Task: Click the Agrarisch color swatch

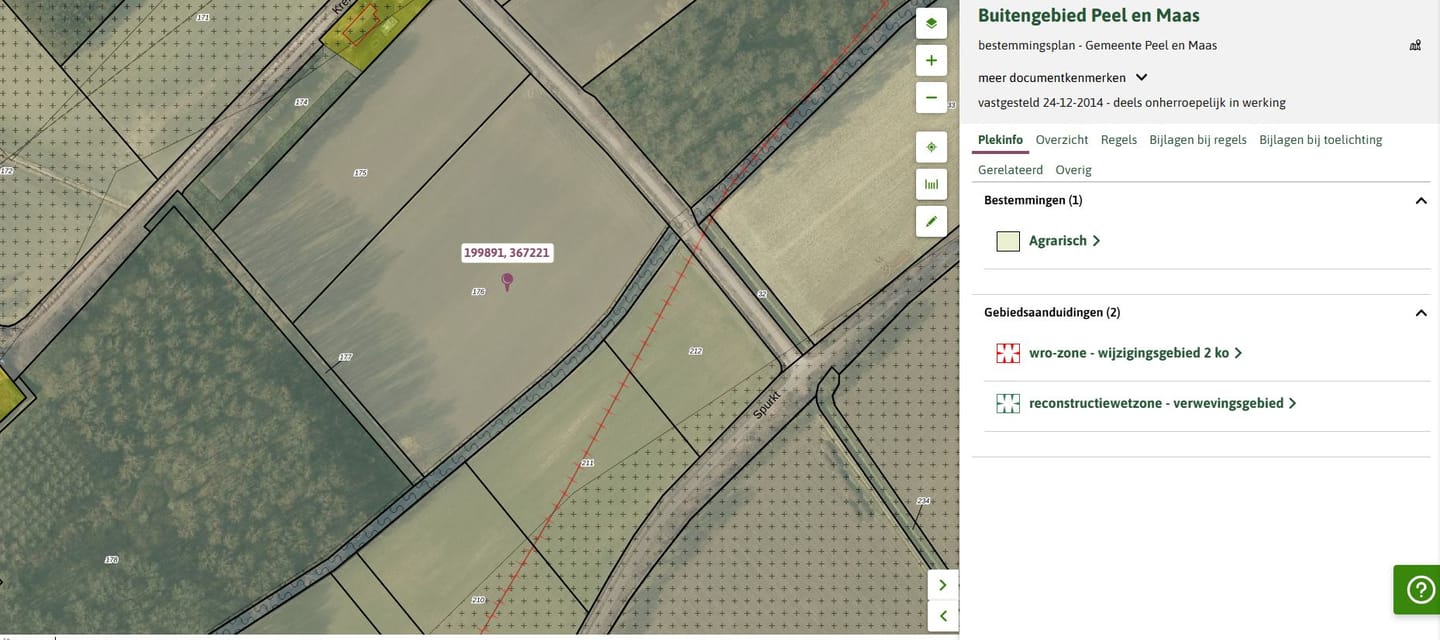Action: [x=1008, y=241]
